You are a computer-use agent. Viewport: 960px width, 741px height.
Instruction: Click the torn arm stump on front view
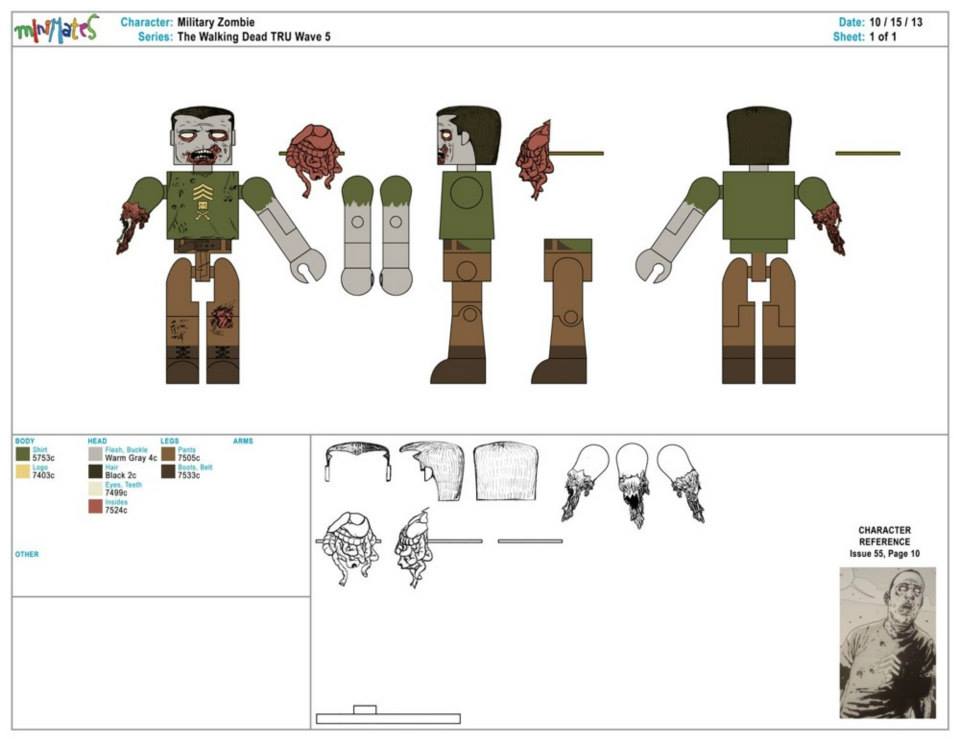tap(133, 227)
